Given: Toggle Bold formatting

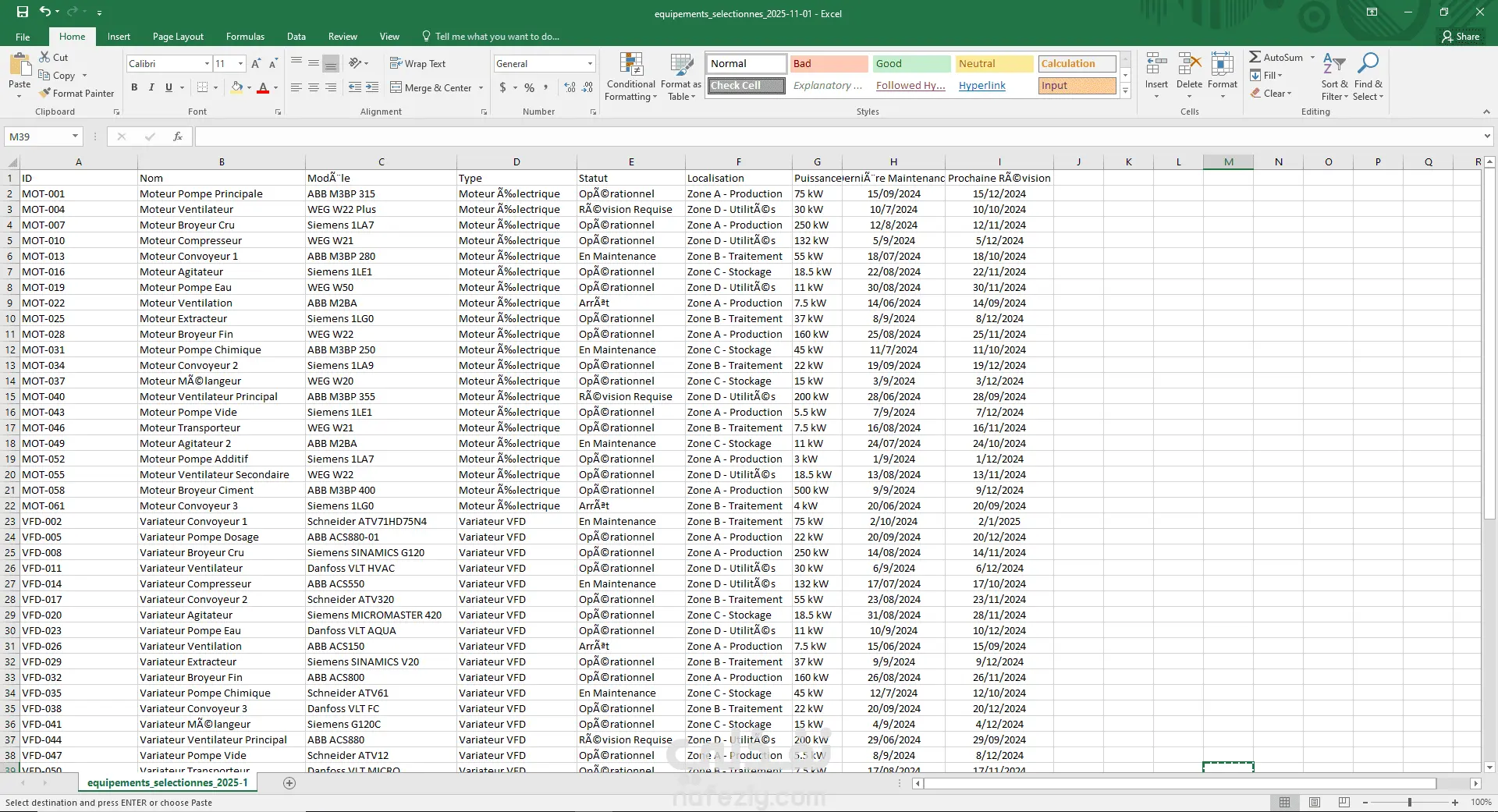Looking at the screenshot, I should (134, 87).
